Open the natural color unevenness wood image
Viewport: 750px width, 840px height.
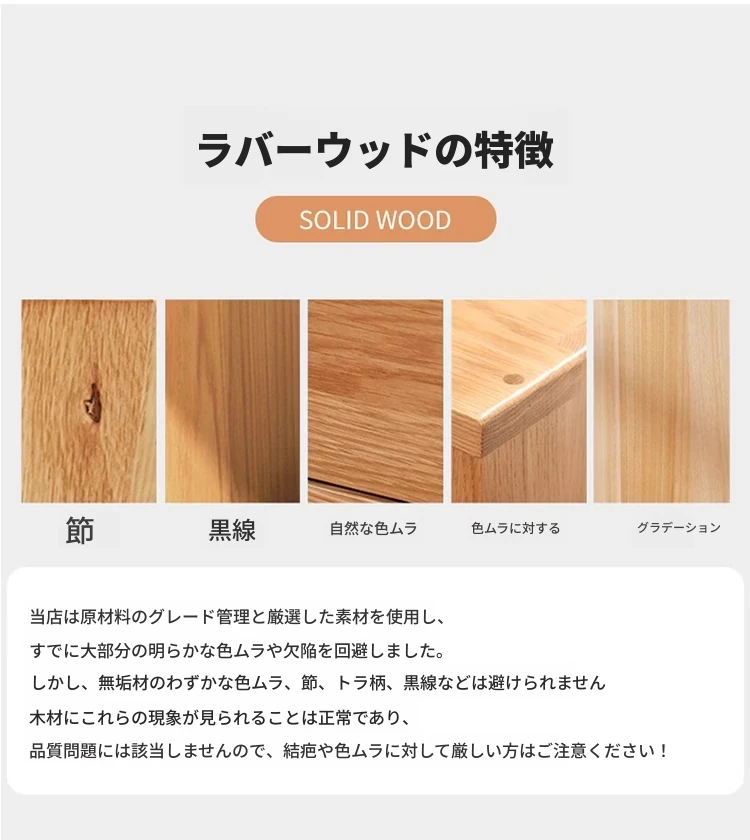coord(376,401)
